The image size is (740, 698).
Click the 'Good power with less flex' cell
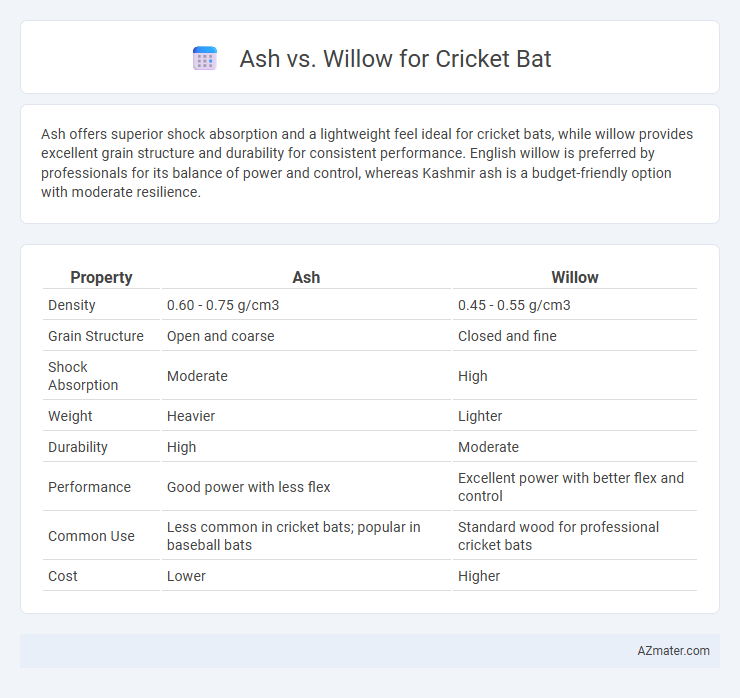point(248,487)
